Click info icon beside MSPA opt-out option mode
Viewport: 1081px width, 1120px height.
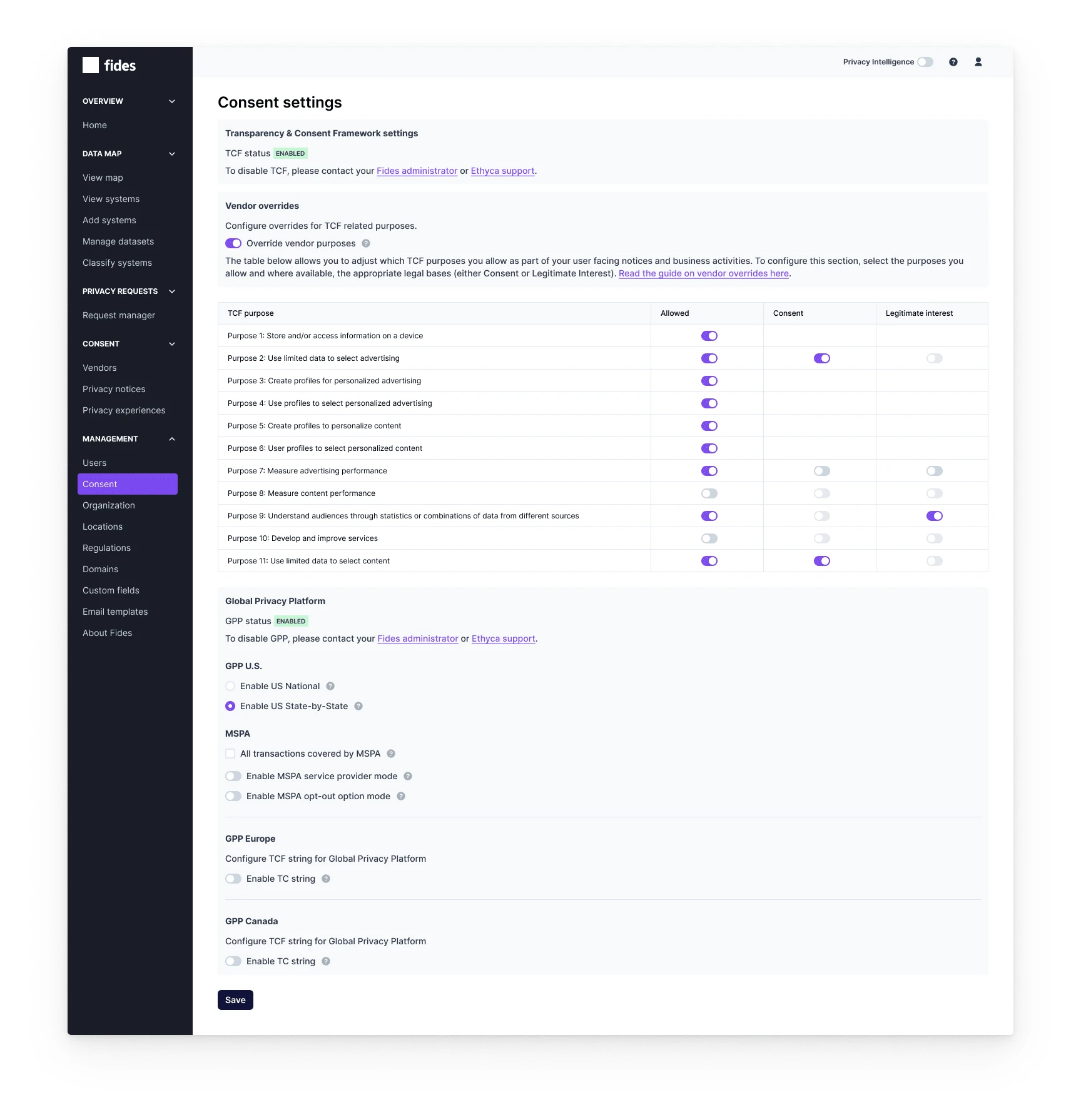click(401, 796)
